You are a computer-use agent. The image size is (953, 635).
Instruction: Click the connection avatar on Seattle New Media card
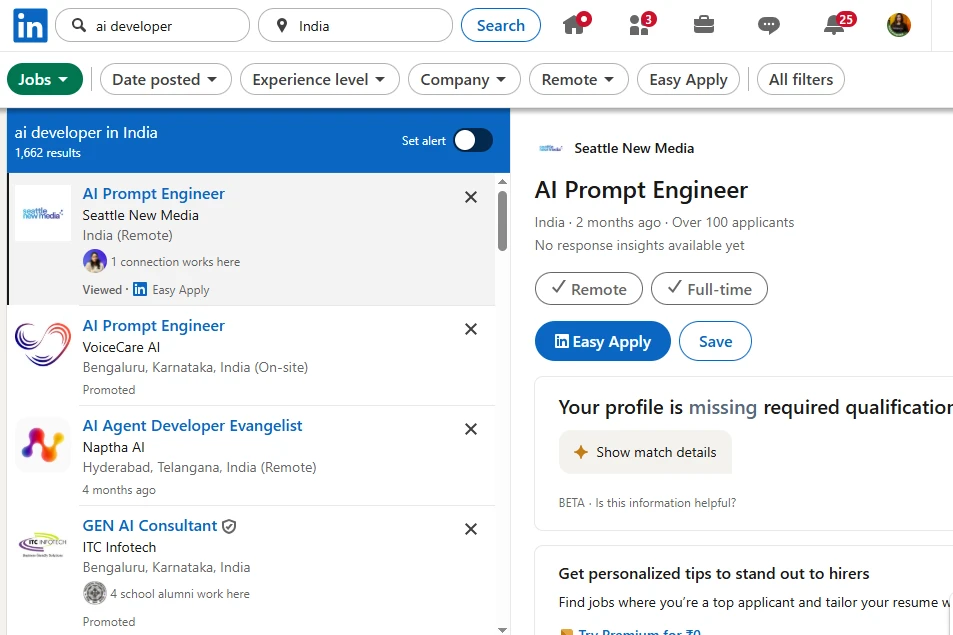(x=95, y=261)
